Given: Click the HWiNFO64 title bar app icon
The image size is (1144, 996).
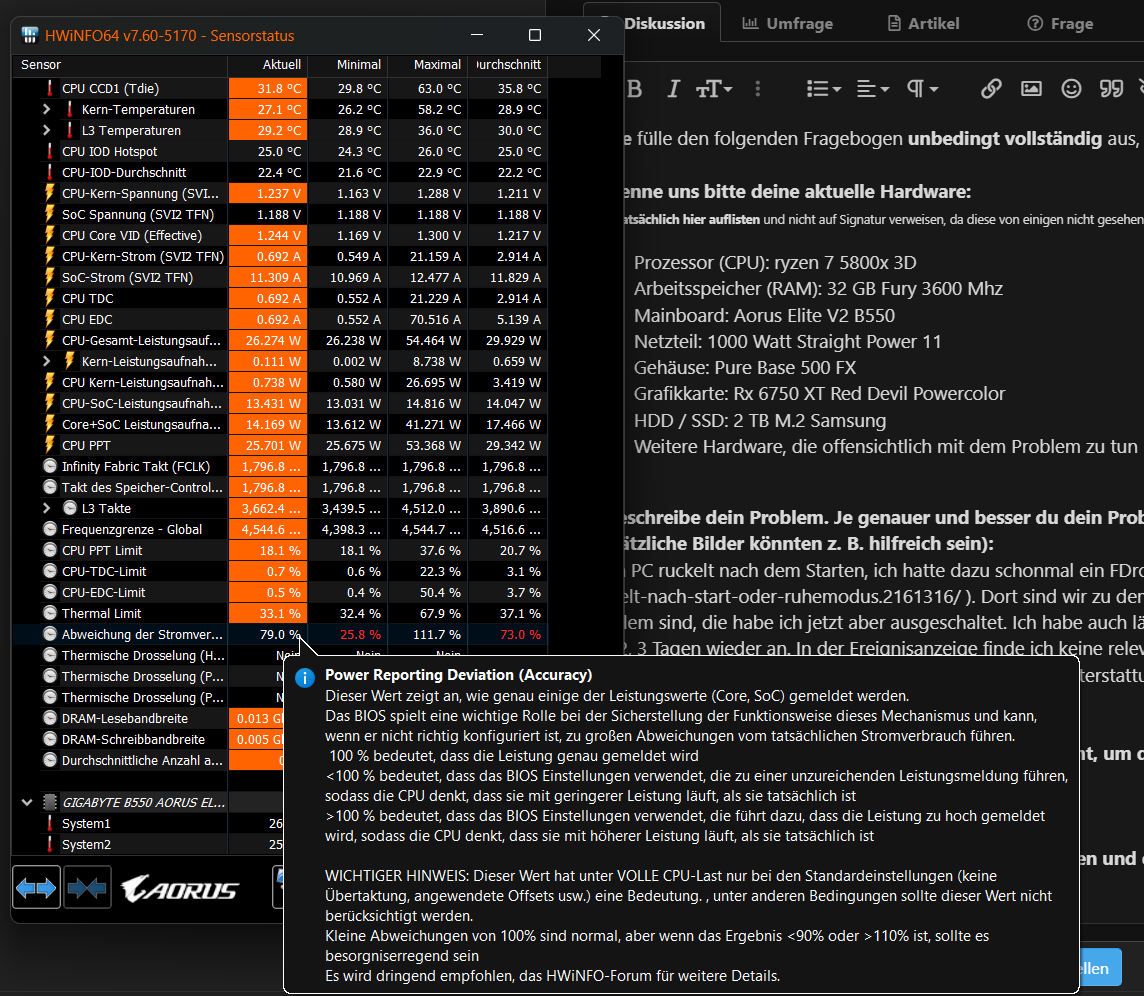Looking at the screenshot, I should pyautogui.click(x=29, y=35).
